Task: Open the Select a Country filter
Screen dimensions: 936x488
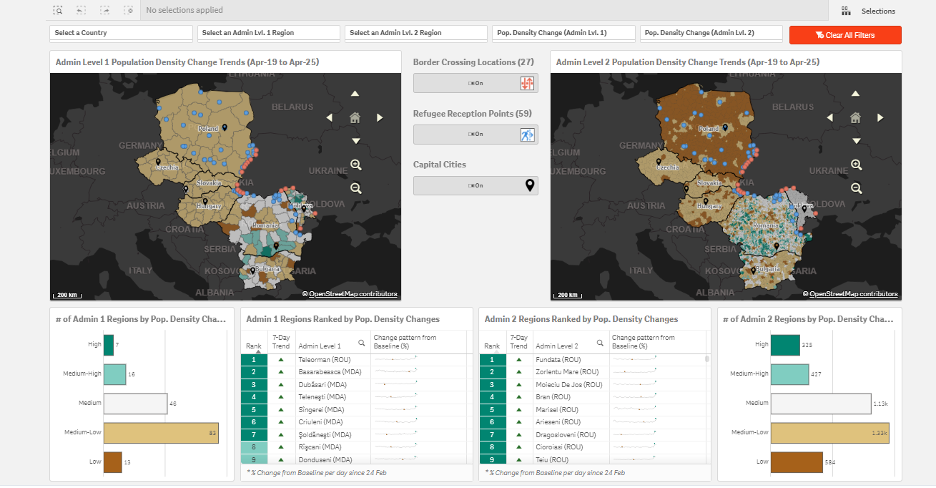Action: click(121, 33)
